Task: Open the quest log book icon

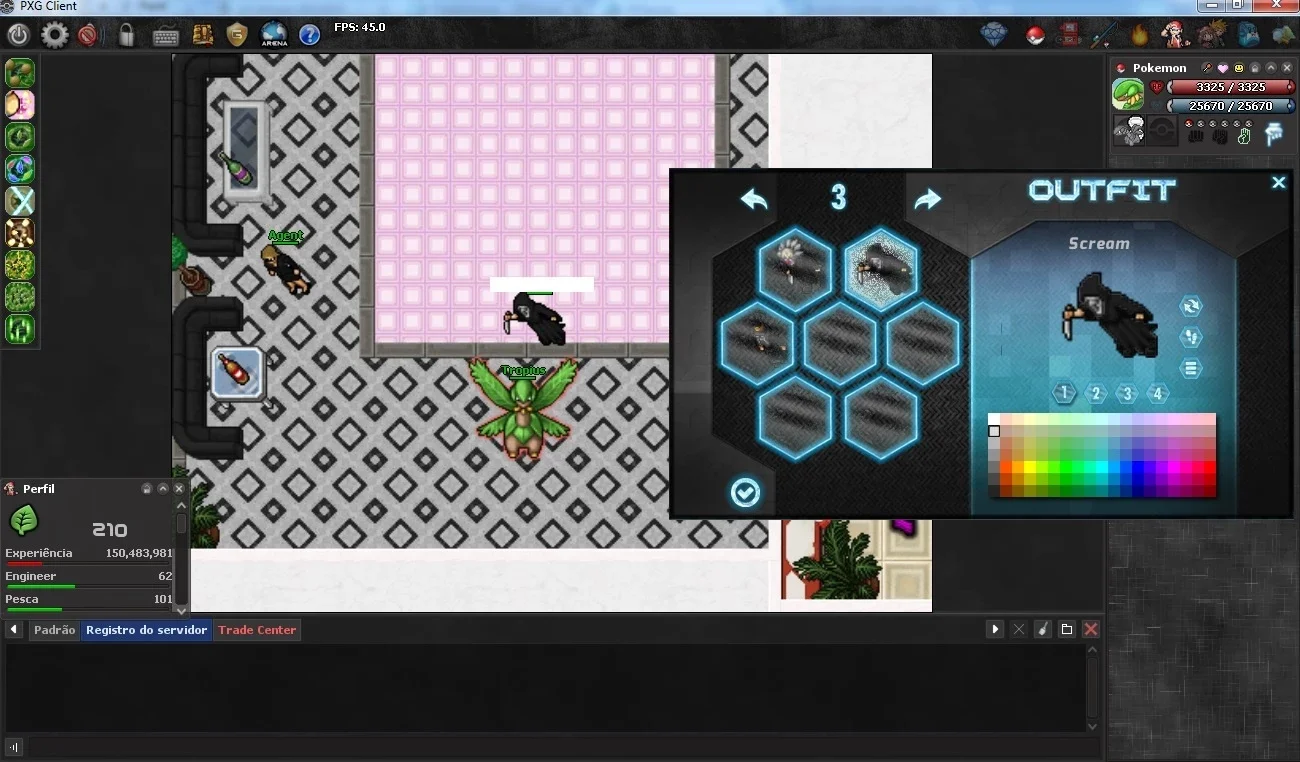Action: pos(203,35)
